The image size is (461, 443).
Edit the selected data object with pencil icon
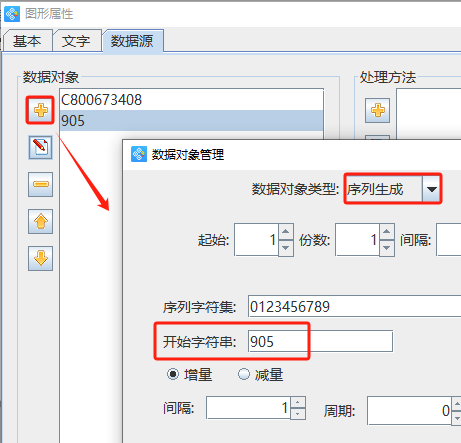click(40, 147)
